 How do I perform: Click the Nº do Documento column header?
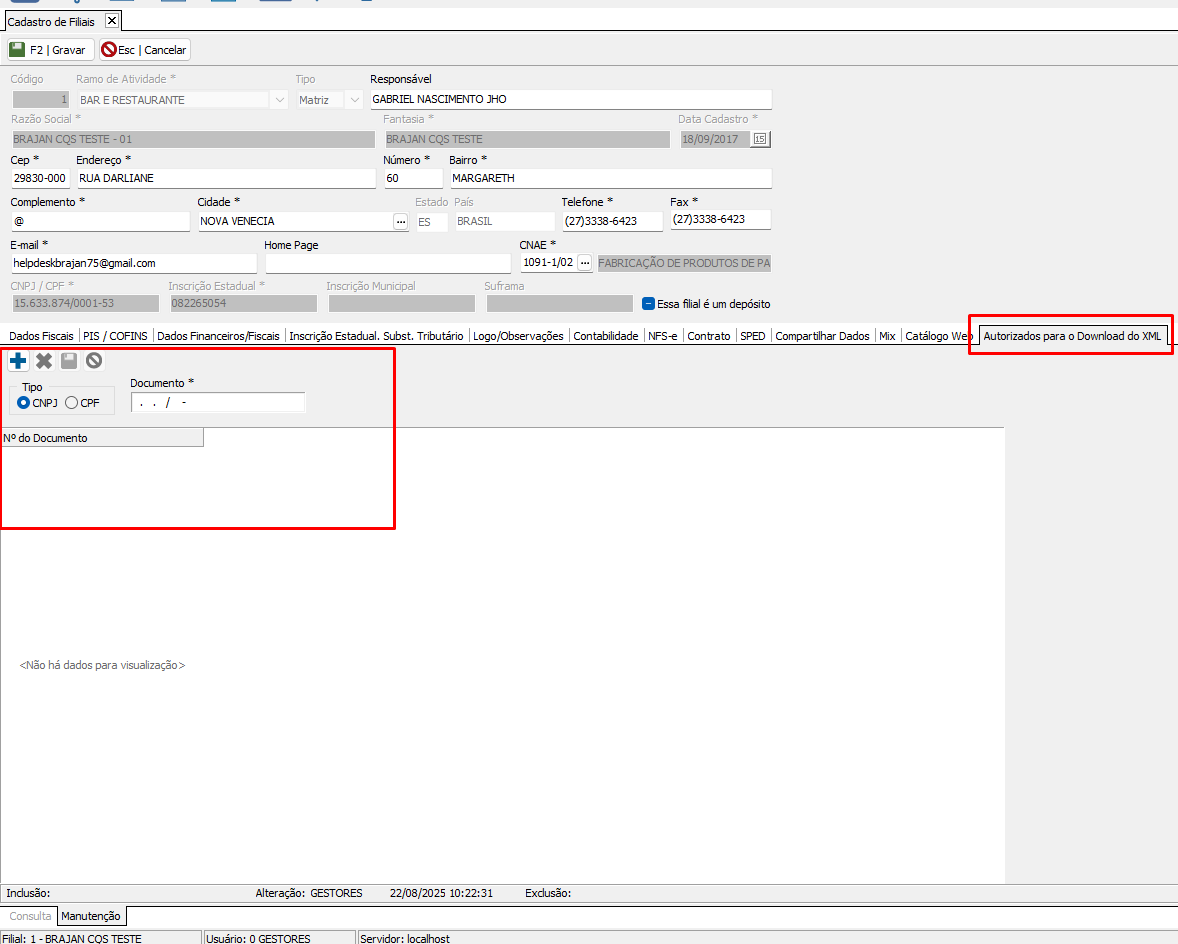[102, 438]
